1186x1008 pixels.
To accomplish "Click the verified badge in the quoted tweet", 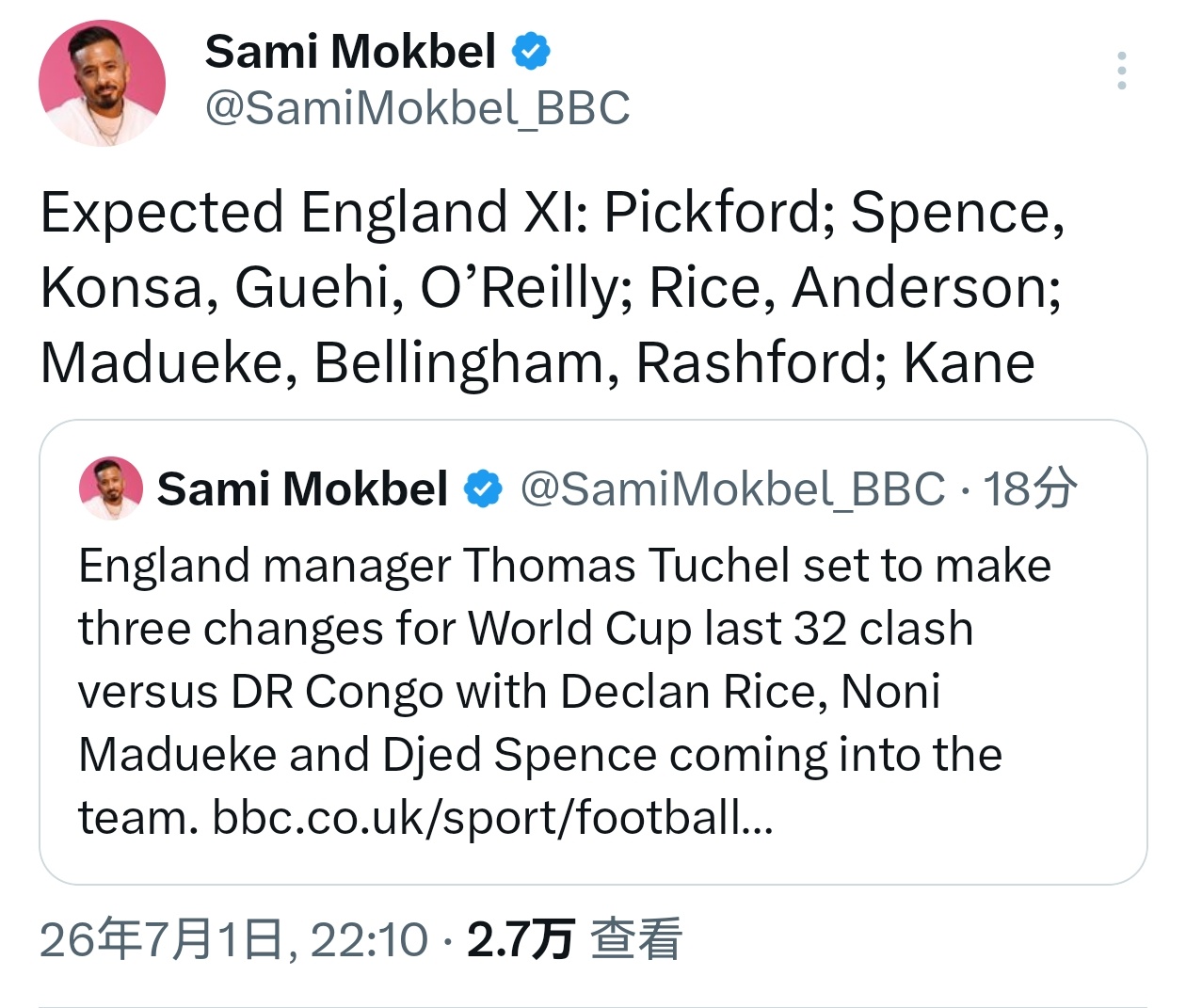I will (x=484, y=489).
